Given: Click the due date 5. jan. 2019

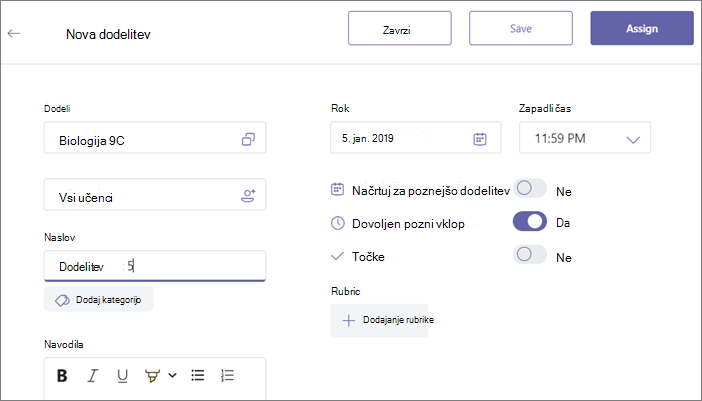Looking at the screenshot, I should [368, 138].
